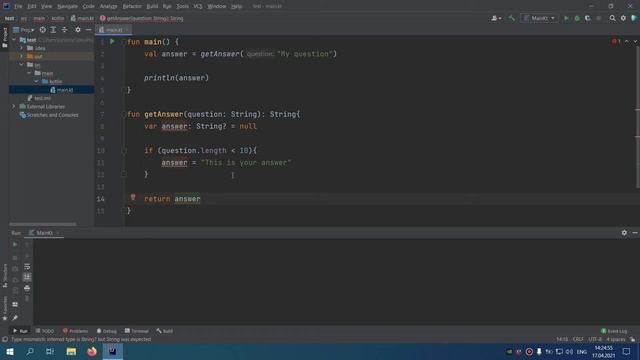Screen dimensions: 640x360
Task: Collapse the main folder in tree
Action: point(29,73)
